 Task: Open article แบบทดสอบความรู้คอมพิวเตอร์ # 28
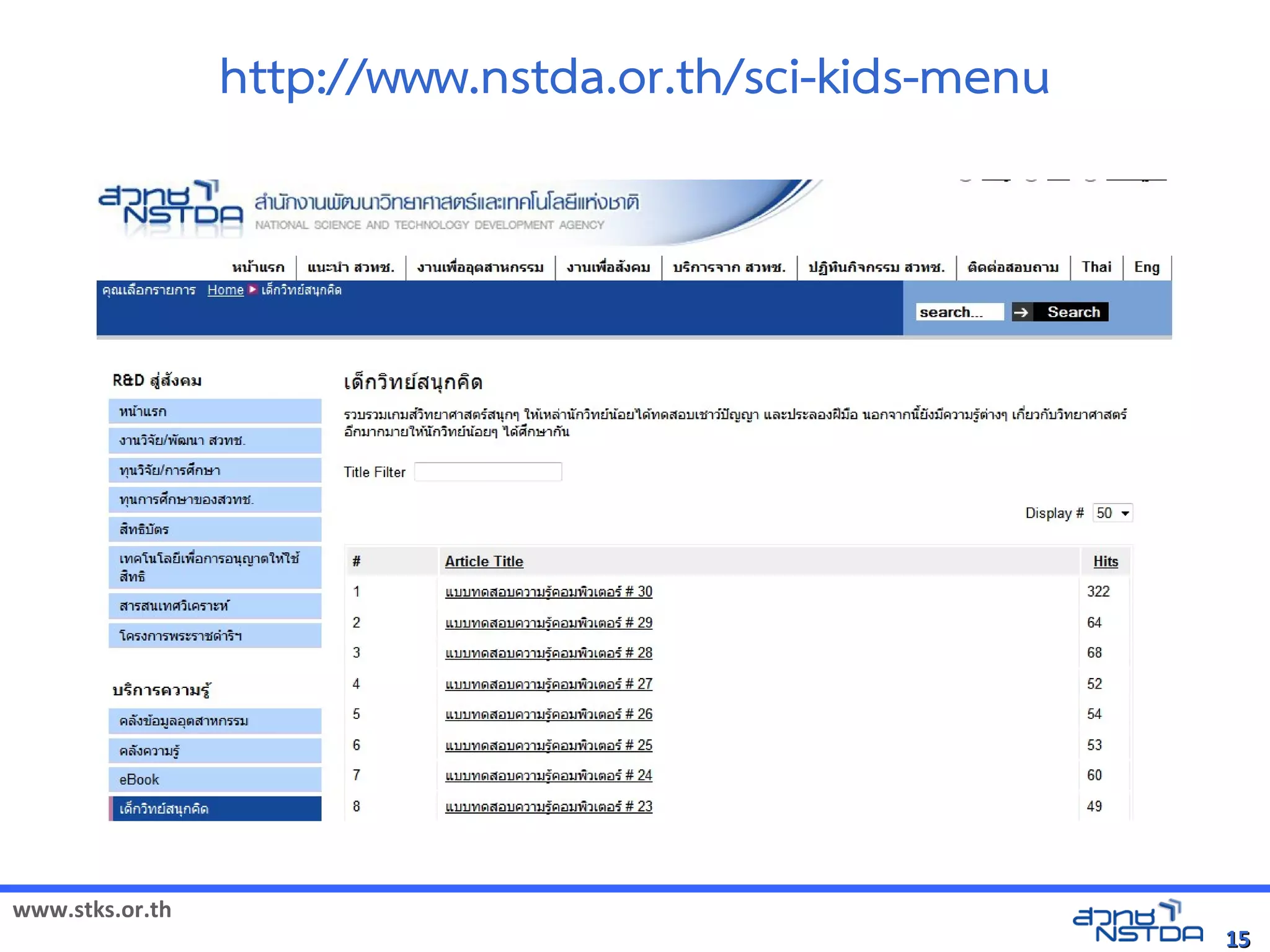coord(549,653)
